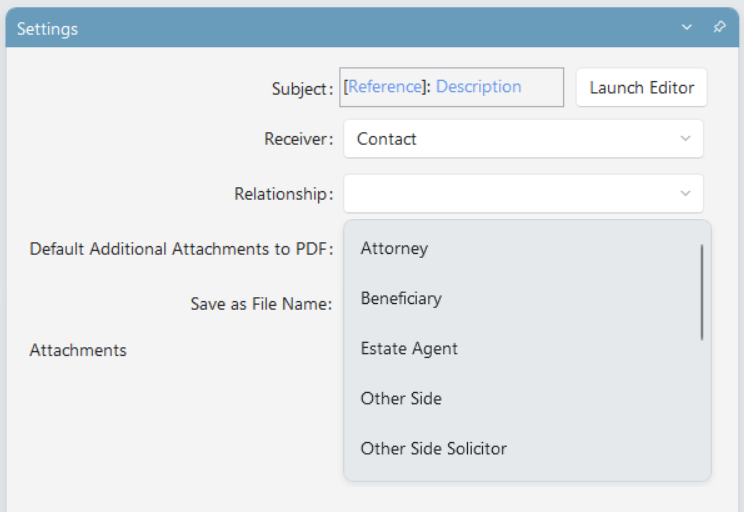Click the empty Relationship combo box

(510, 193)
